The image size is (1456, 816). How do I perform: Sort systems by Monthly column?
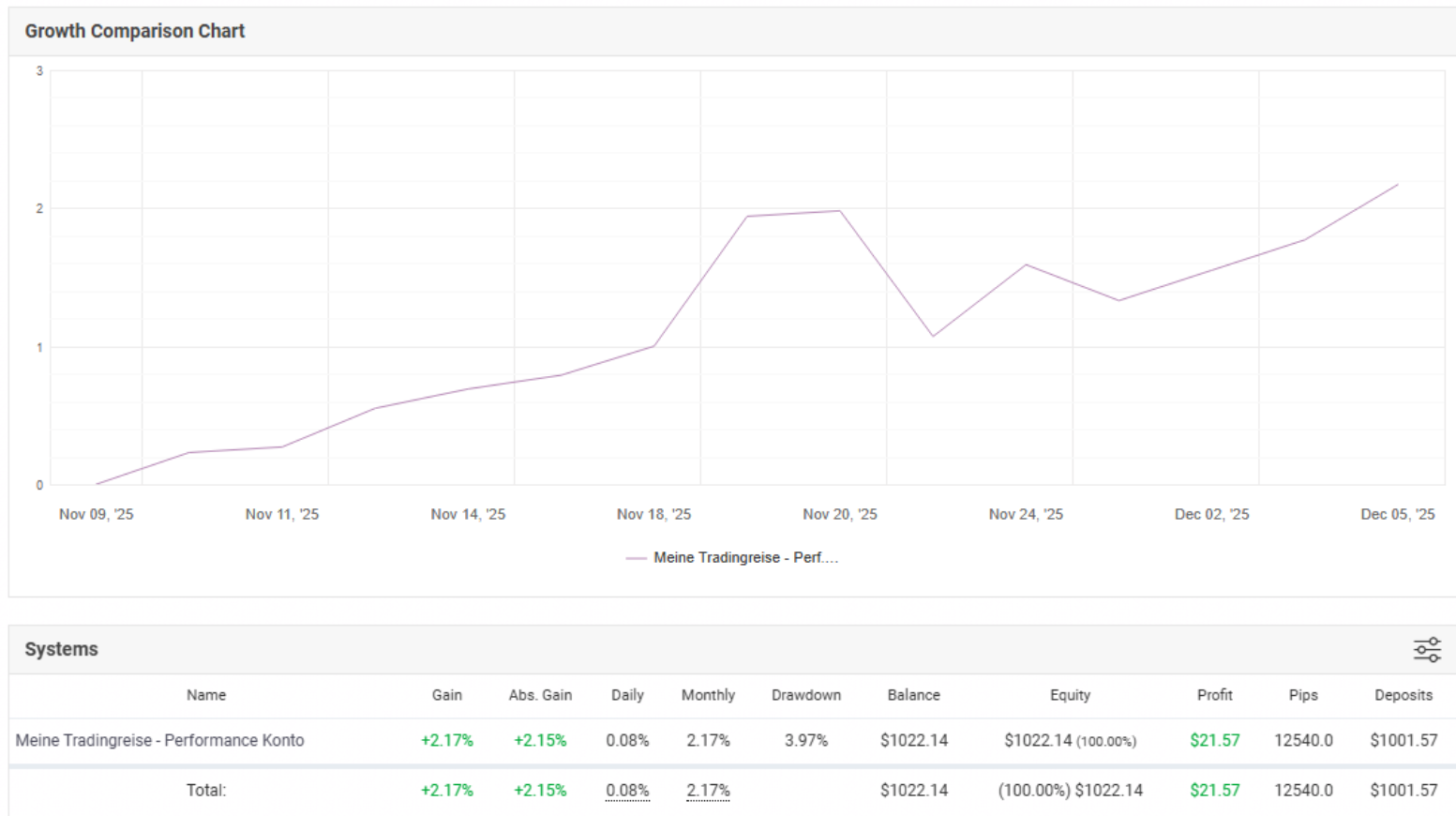[708, 695]
